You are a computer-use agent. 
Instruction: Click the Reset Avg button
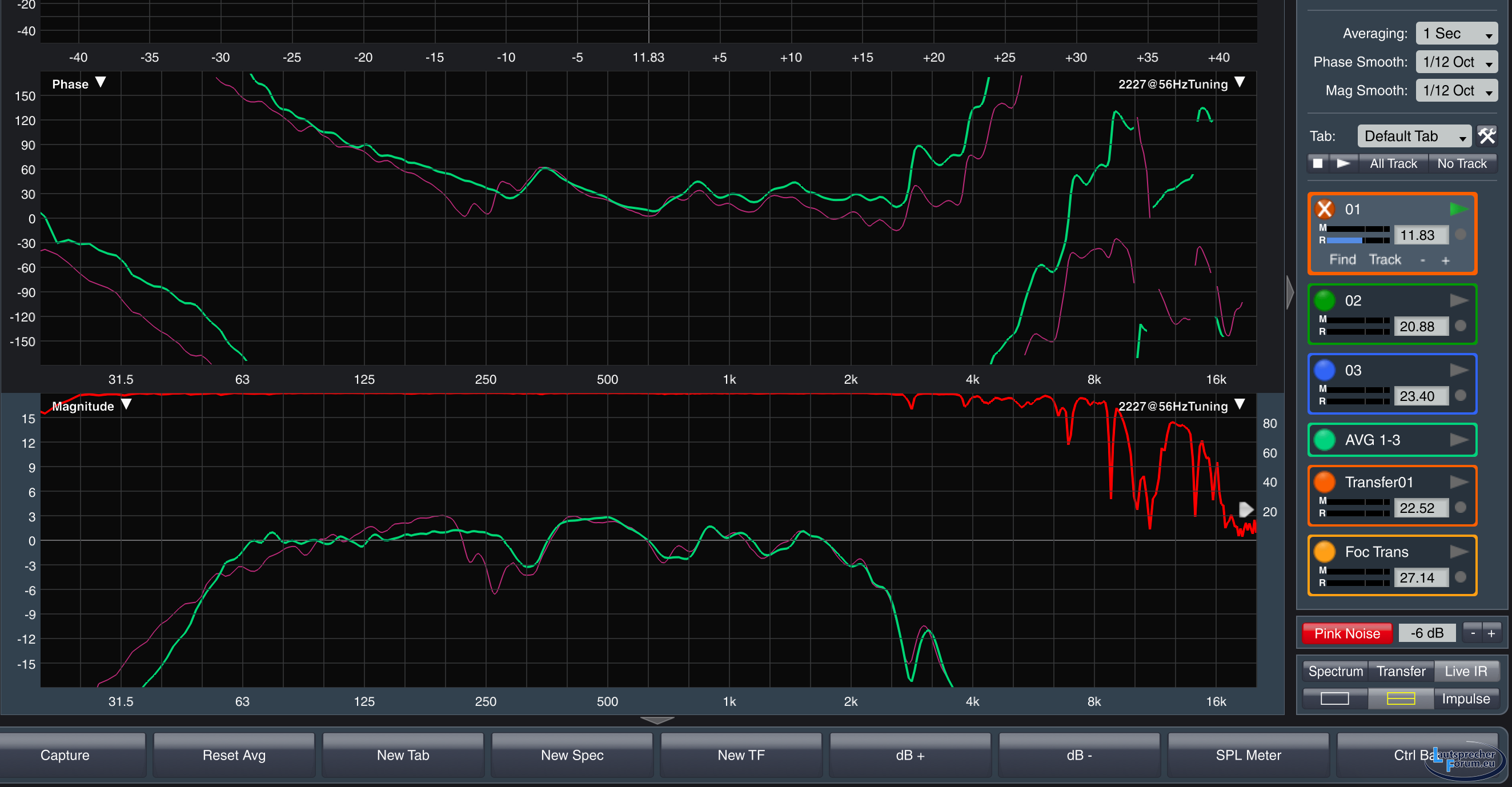[234, 756]
